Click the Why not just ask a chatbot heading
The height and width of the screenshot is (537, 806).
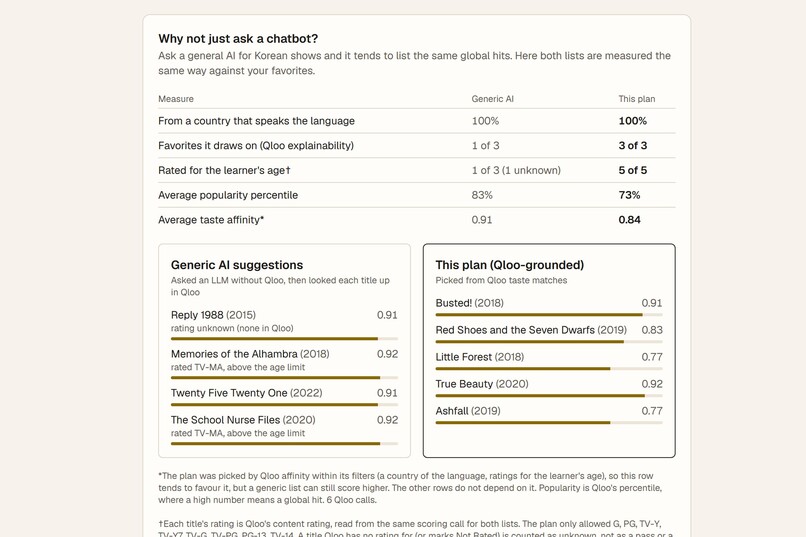click(238, 39)
